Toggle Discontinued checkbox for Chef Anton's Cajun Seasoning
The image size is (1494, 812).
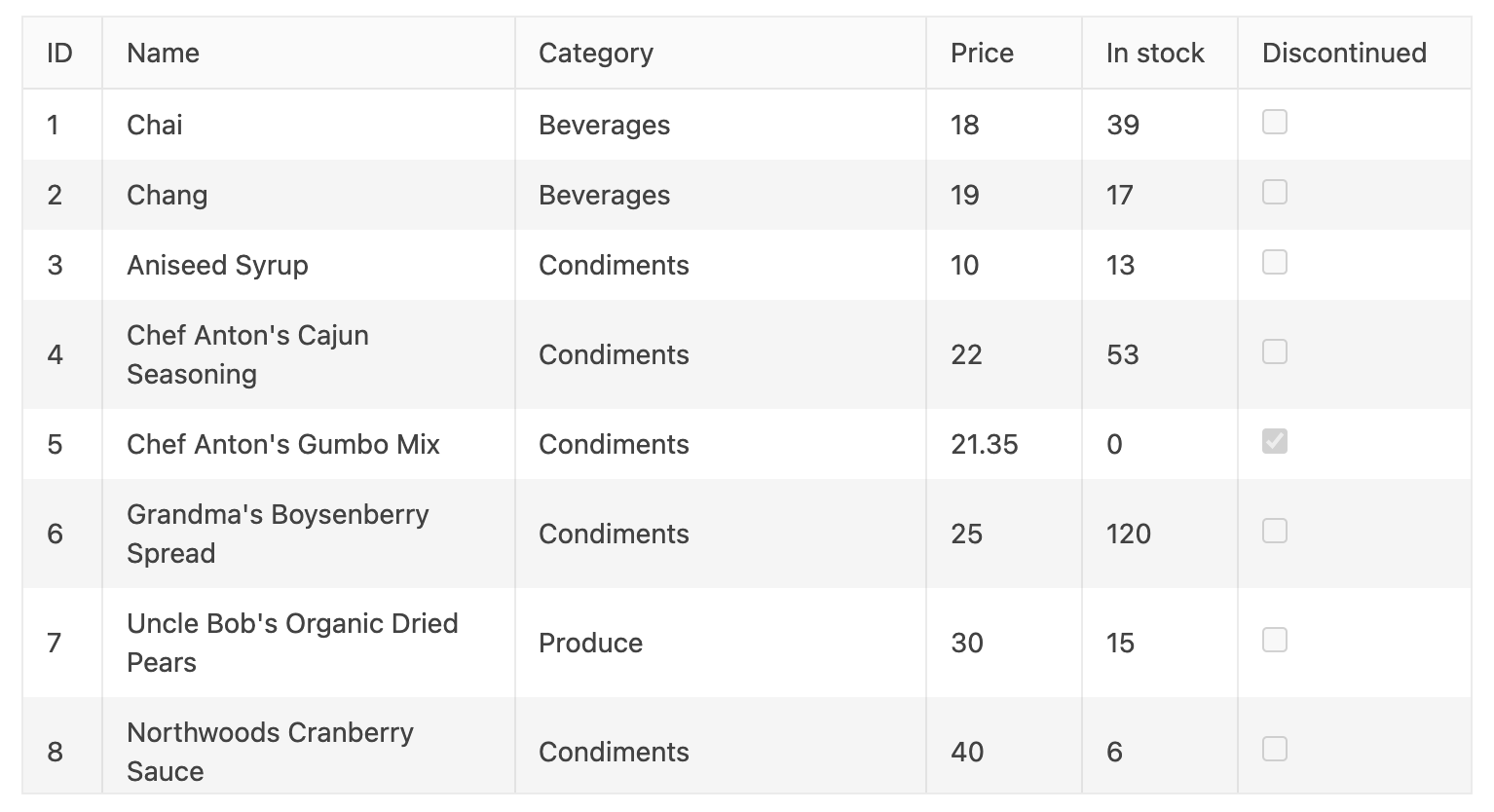pyautogui.click(x=1274, y=351)
